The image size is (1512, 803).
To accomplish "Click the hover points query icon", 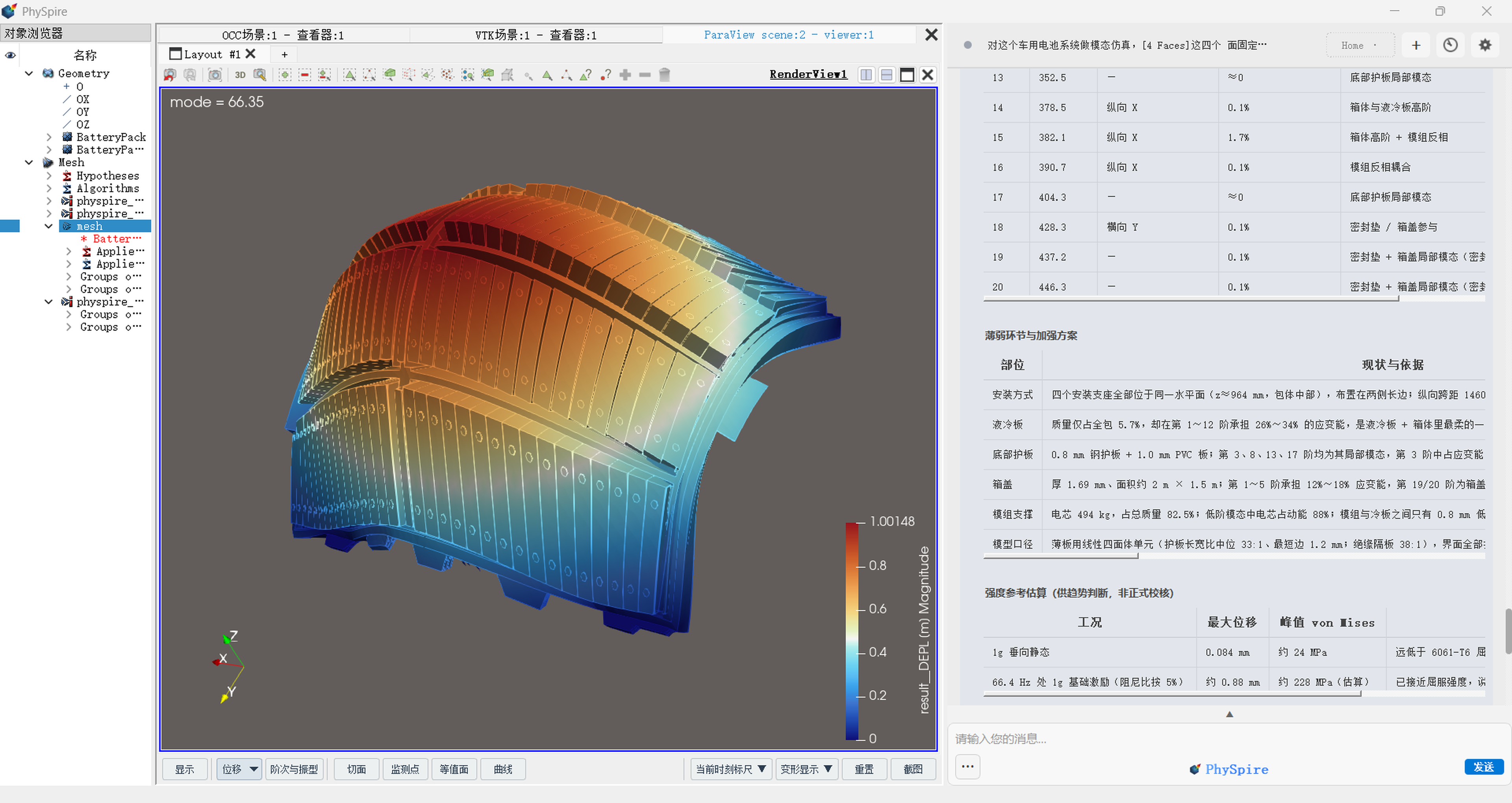I will [x=606, y=74].
